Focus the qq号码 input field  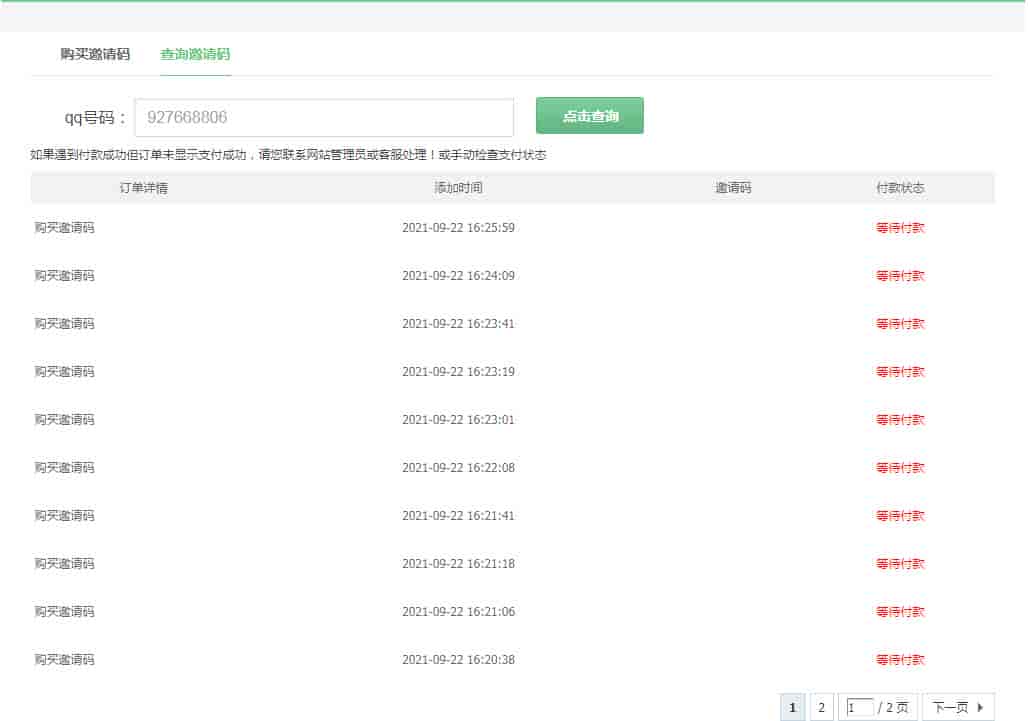(x=323, y=117)
